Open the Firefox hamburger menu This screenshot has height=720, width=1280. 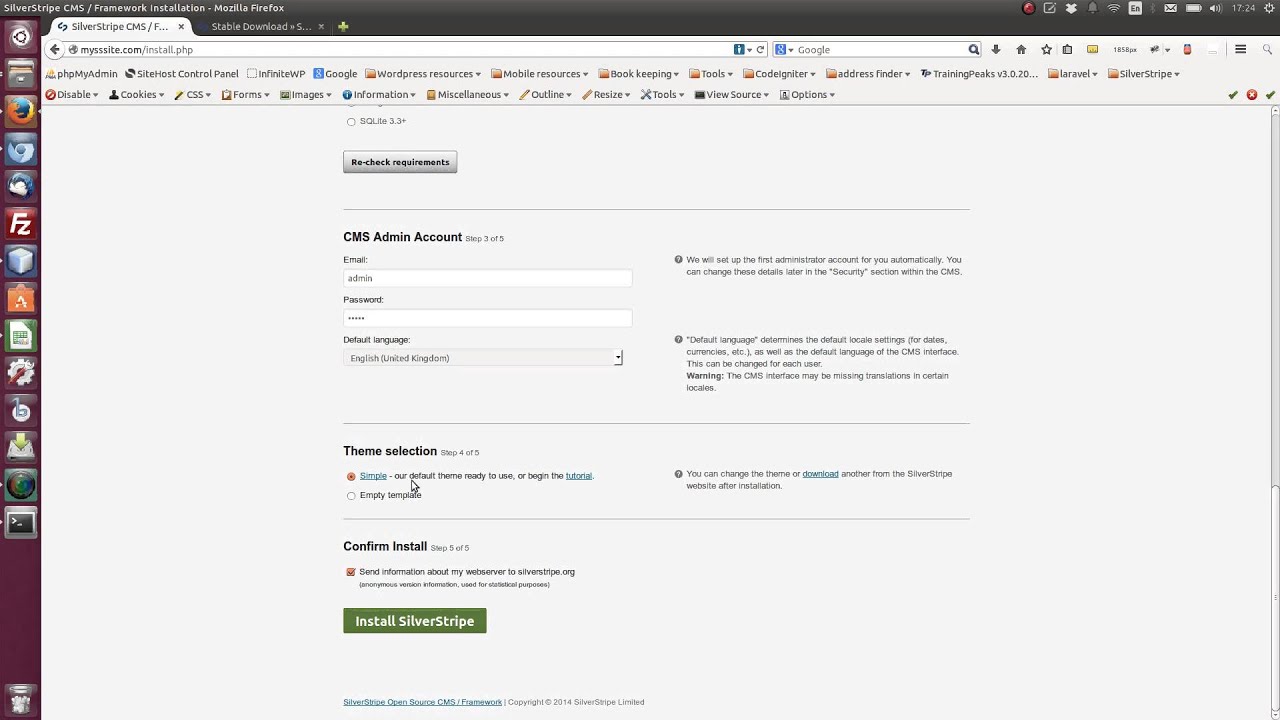point(1240,49)
